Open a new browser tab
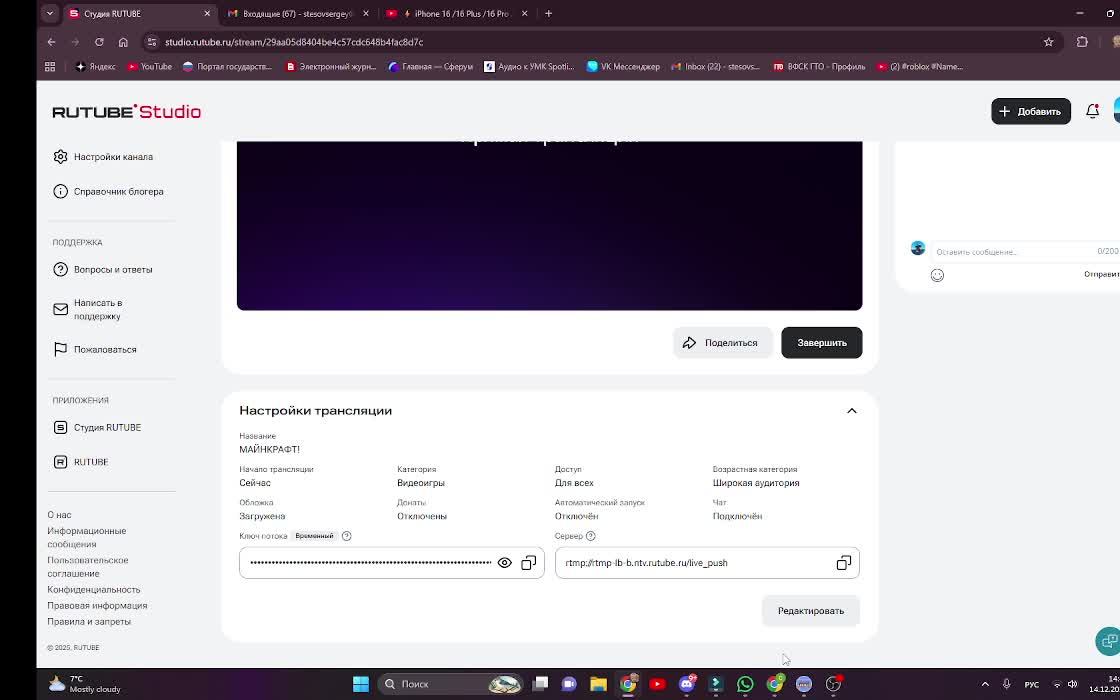Screen dimensions: 1120x700 coord(549,14)
